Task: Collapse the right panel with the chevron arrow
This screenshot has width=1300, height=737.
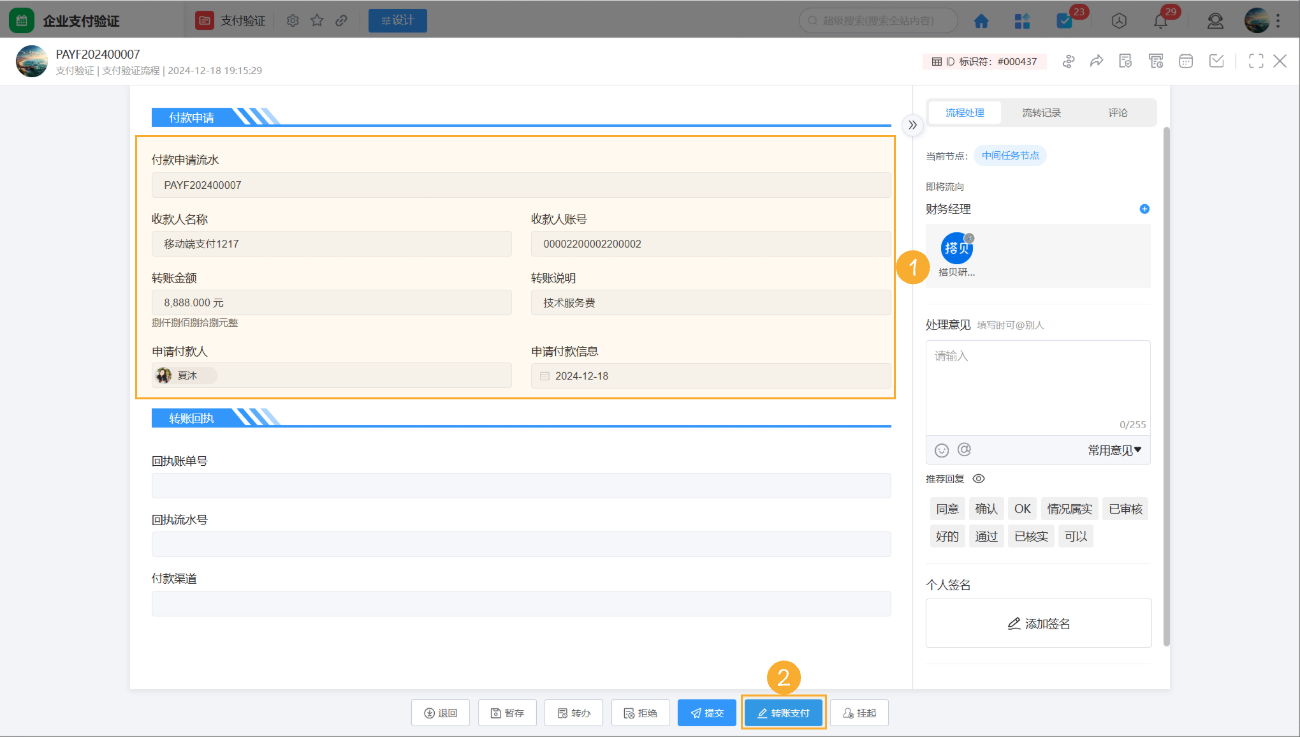Action: coord(912,125)
